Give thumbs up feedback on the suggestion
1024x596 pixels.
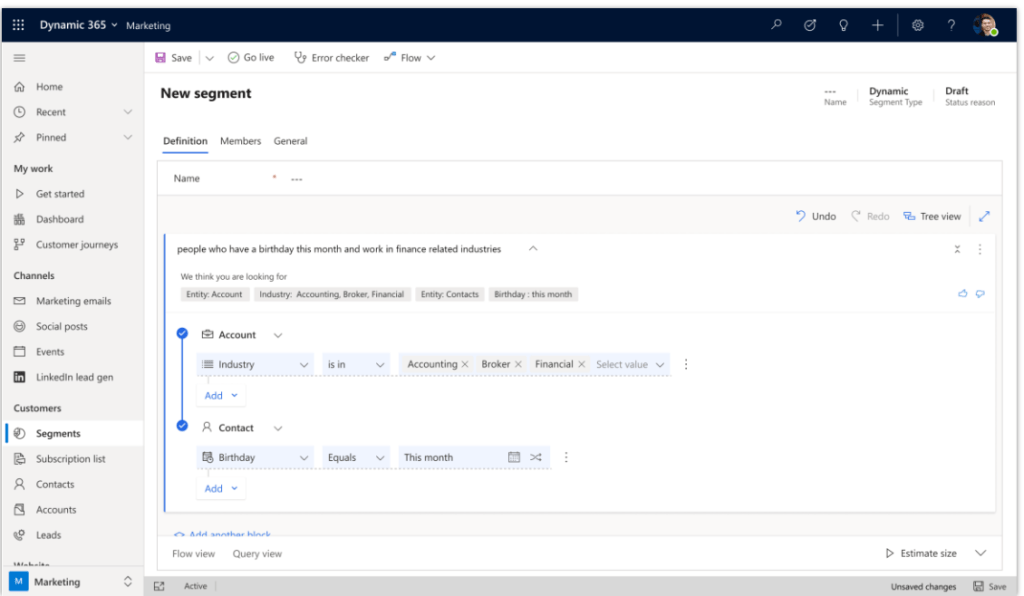(961, 293)
